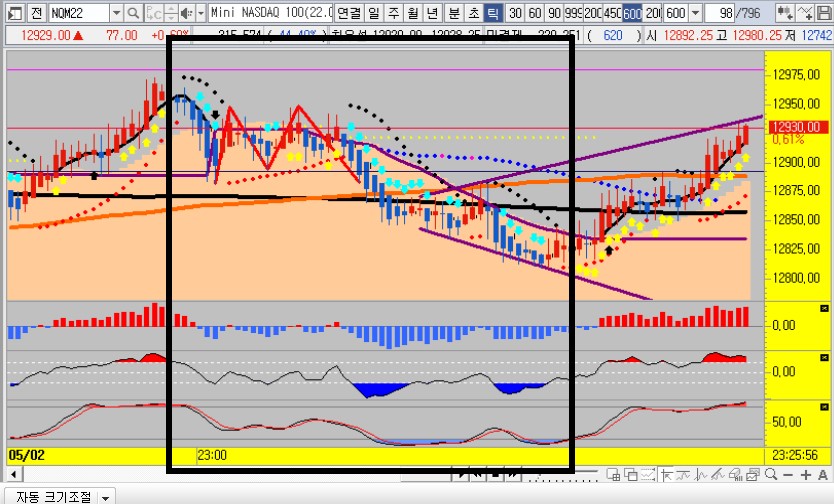This screenshot has width=834, height=504.
Task: Click the eraser tool icon in the bottom toolbar
Action: [x=736, y=474]
